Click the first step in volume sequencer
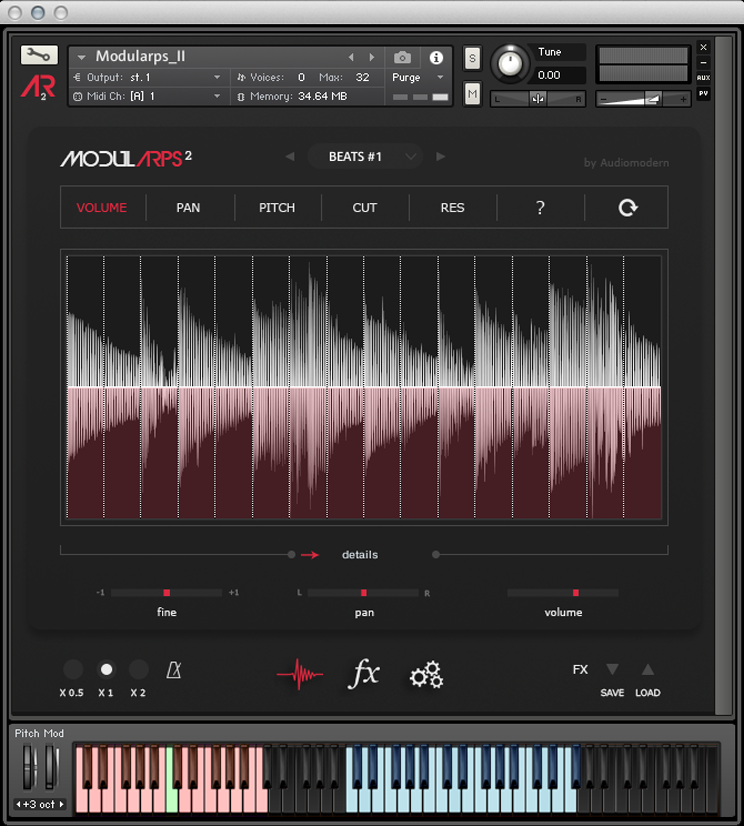Image resolution: width=744 pixels, height=826 pixels. pyautogui.click(x=85, y=387)
